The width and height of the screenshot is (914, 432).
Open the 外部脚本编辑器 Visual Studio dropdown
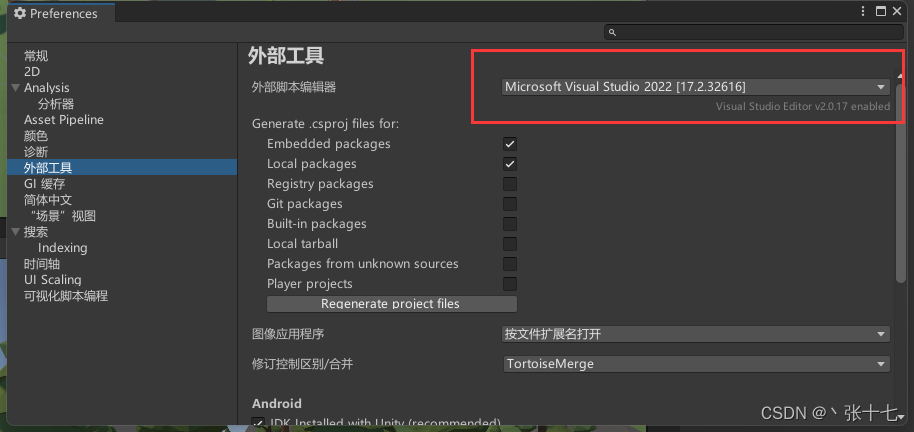[695, 87]
